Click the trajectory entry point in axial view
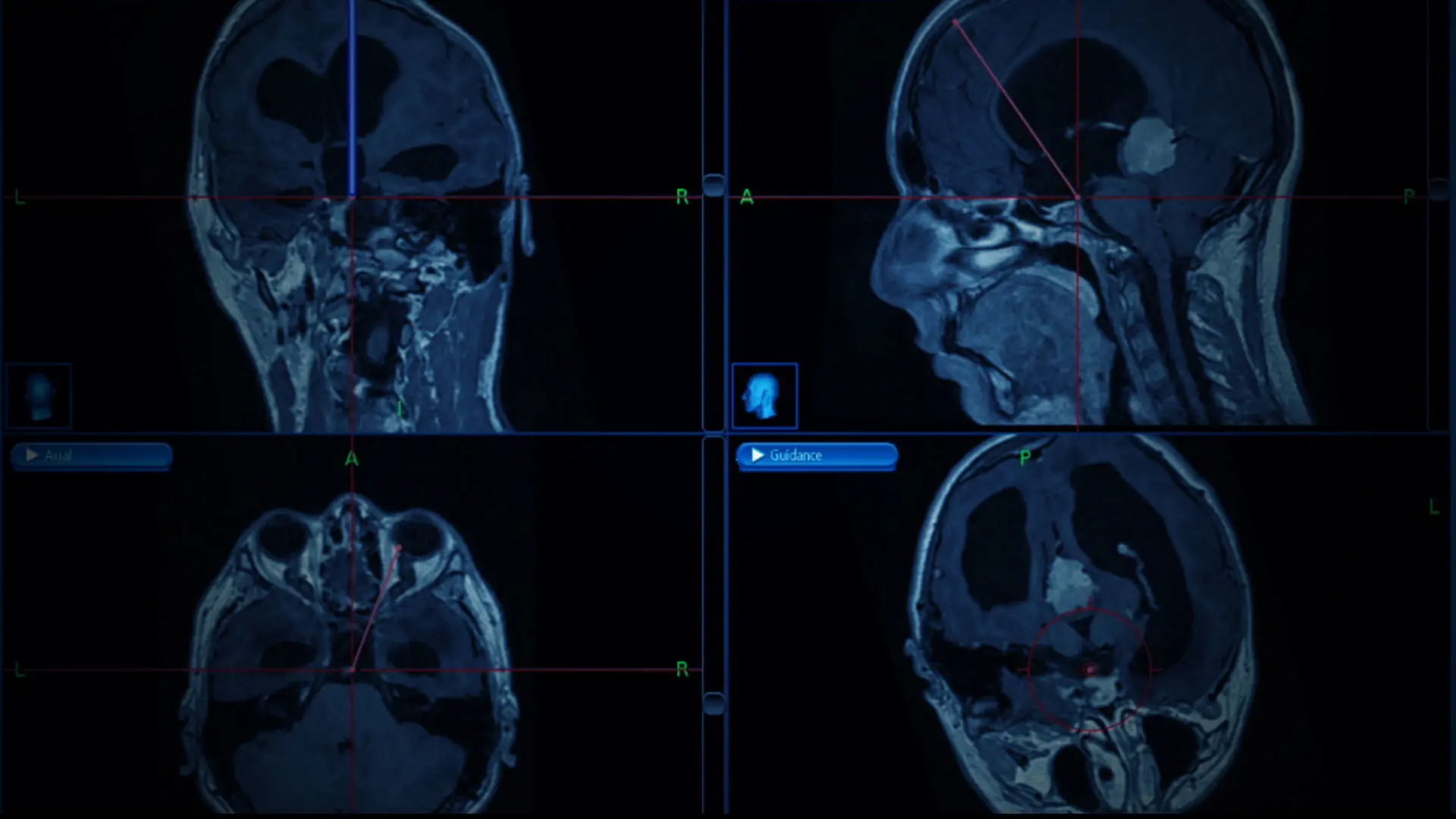The width and height of the screenshot is (1456, 819). click(399, 547)
